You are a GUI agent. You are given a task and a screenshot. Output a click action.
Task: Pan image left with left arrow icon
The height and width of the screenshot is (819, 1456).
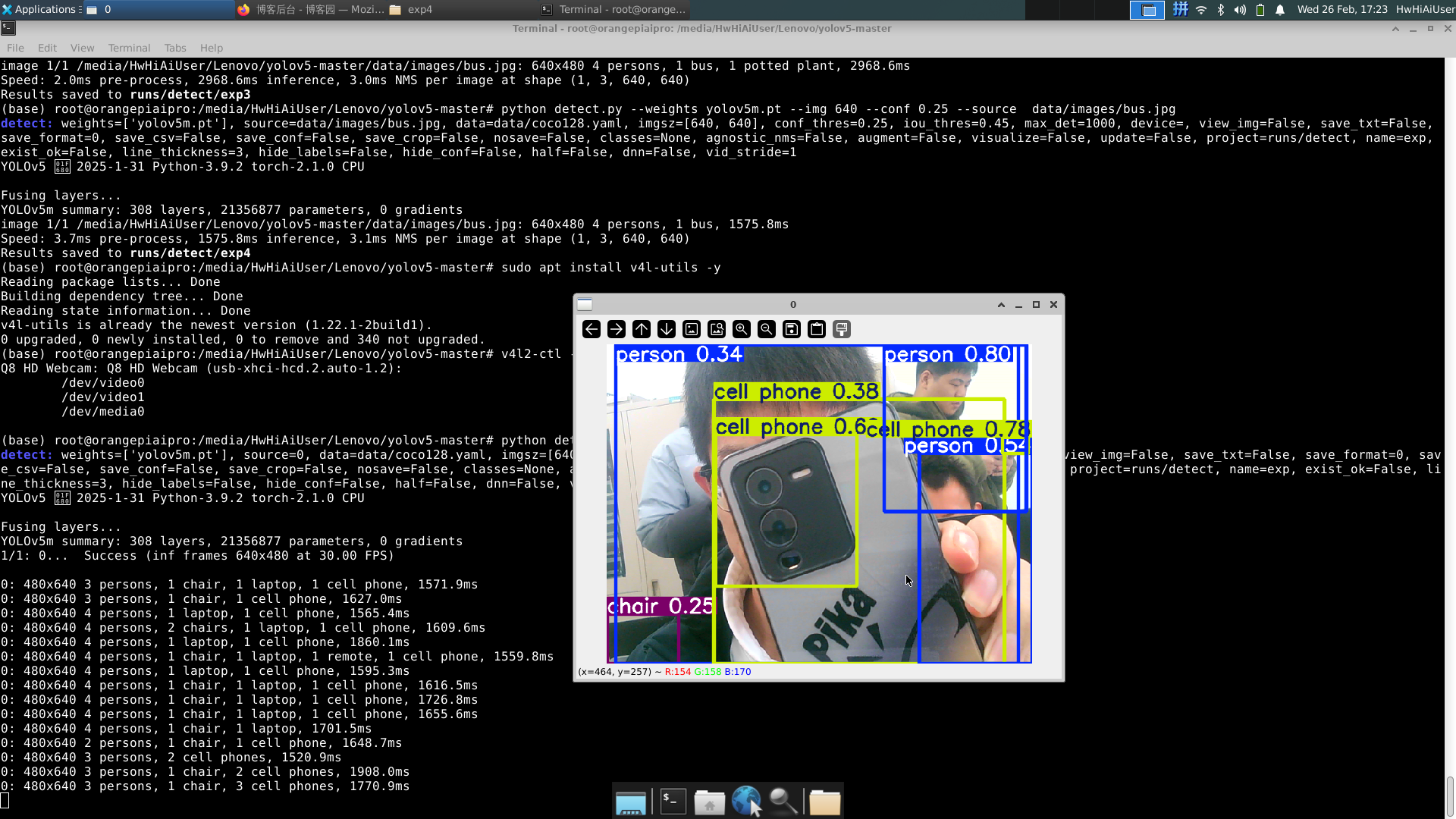pos(591,329)
